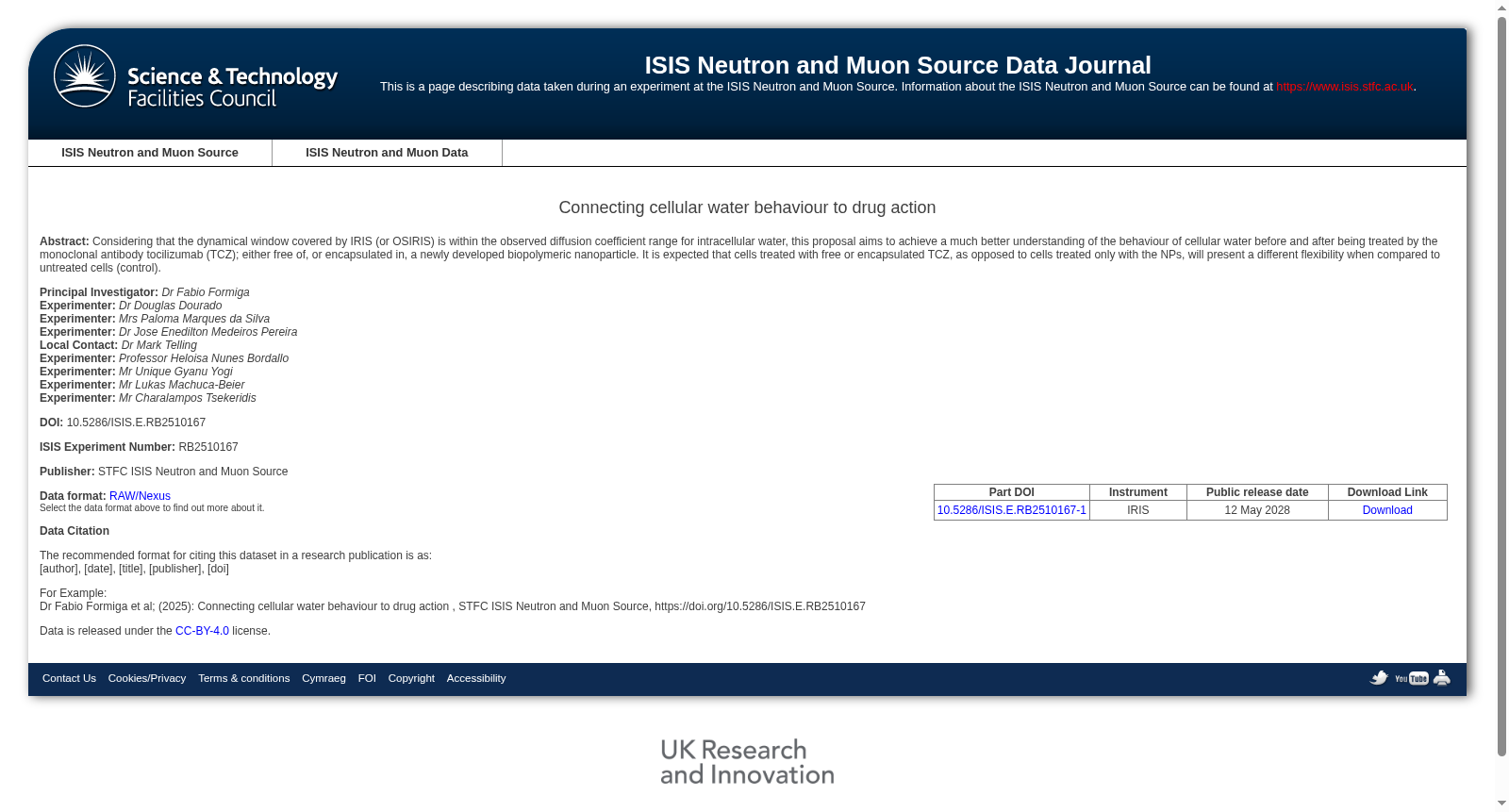This screenshot has height=812, width=1509.
Task: Switch to Cymraeg in the footer
Action: click(323, 678)
